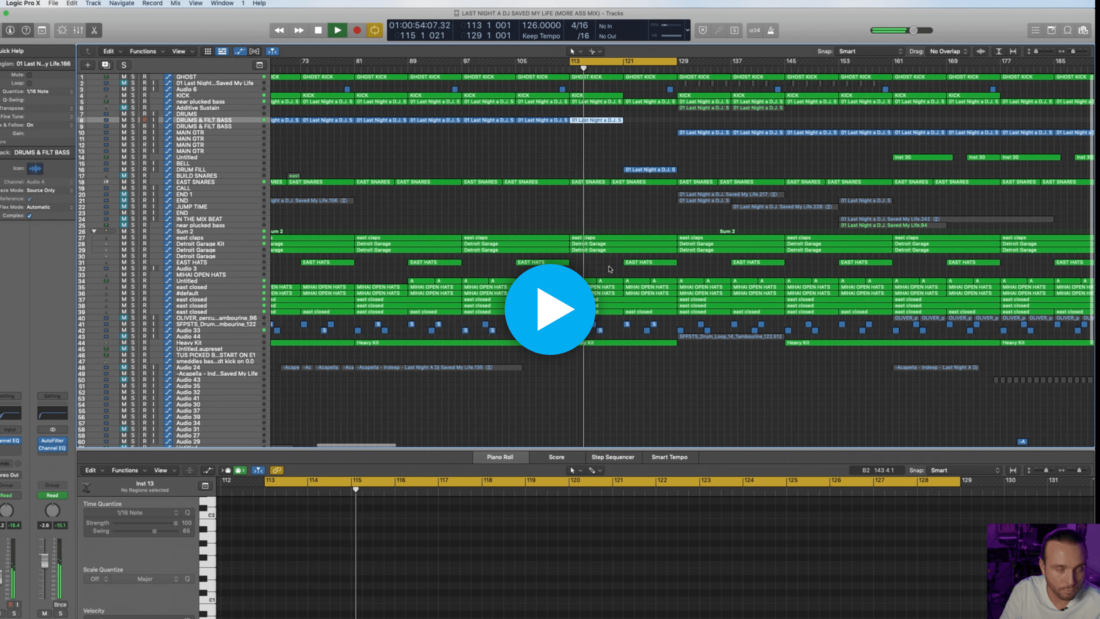This screenshot has height=619, width=1100.
Task: Click the grid view button in Tracks toolbar
Action: [x=208, y=51]
